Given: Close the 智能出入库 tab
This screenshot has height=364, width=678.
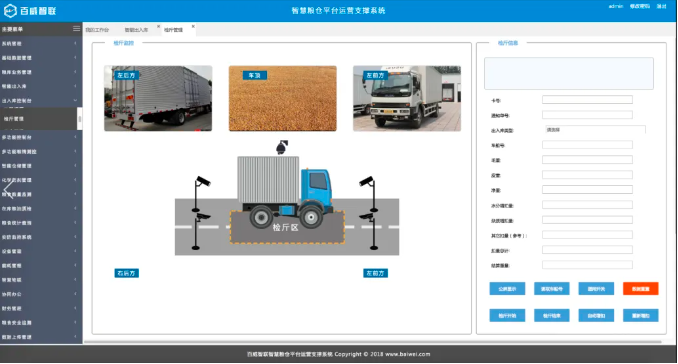Looking at the screenshot, I should tap(158, 26).
